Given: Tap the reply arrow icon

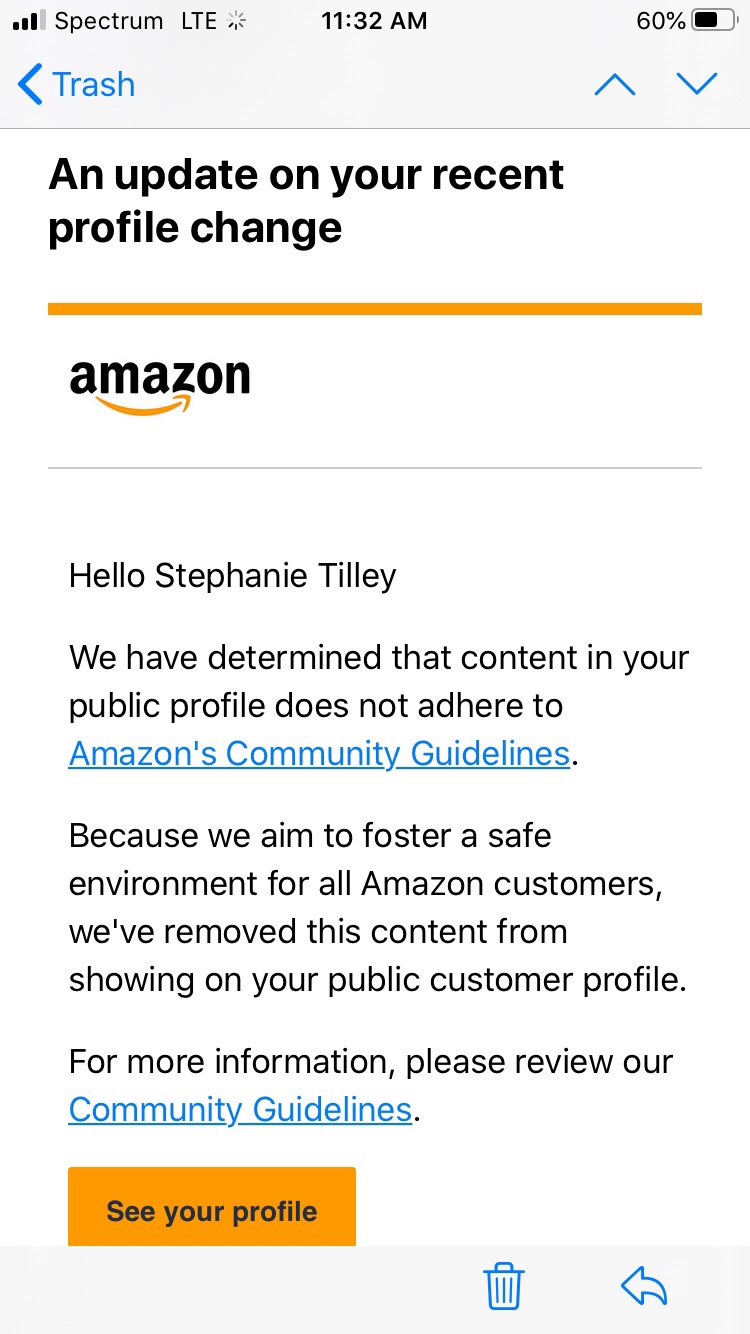Looking at the screenshot, I should coord(644,1286).
